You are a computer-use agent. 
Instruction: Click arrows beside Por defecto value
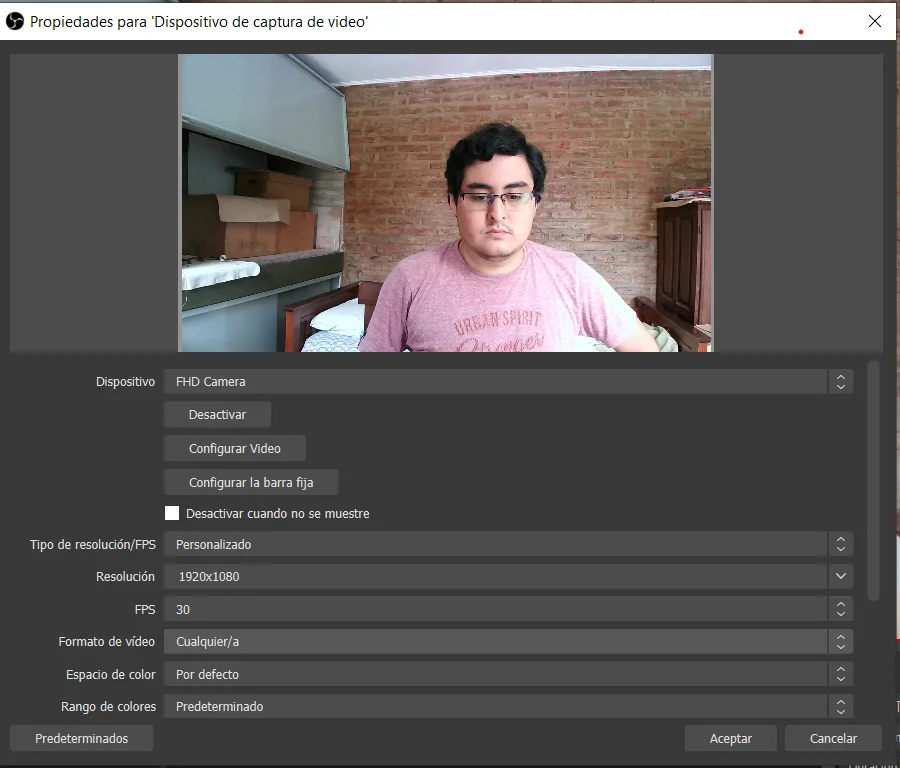[841, 674]
